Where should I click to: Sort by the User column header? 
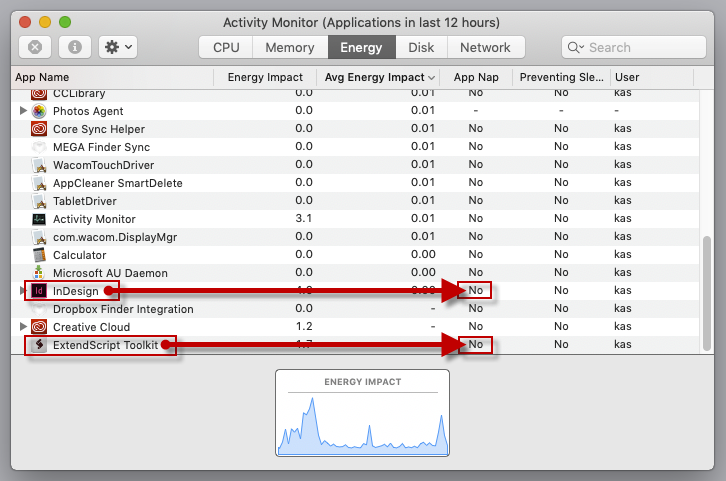pos(652,77)
